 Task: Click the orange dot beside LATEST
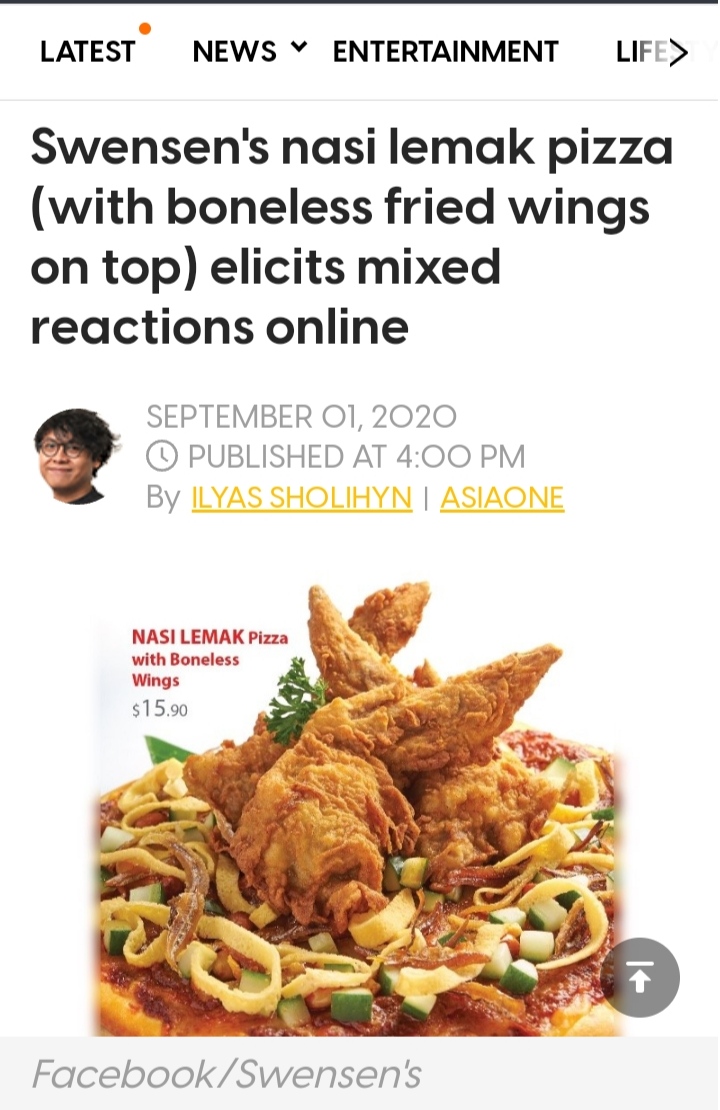coord(144,28)
